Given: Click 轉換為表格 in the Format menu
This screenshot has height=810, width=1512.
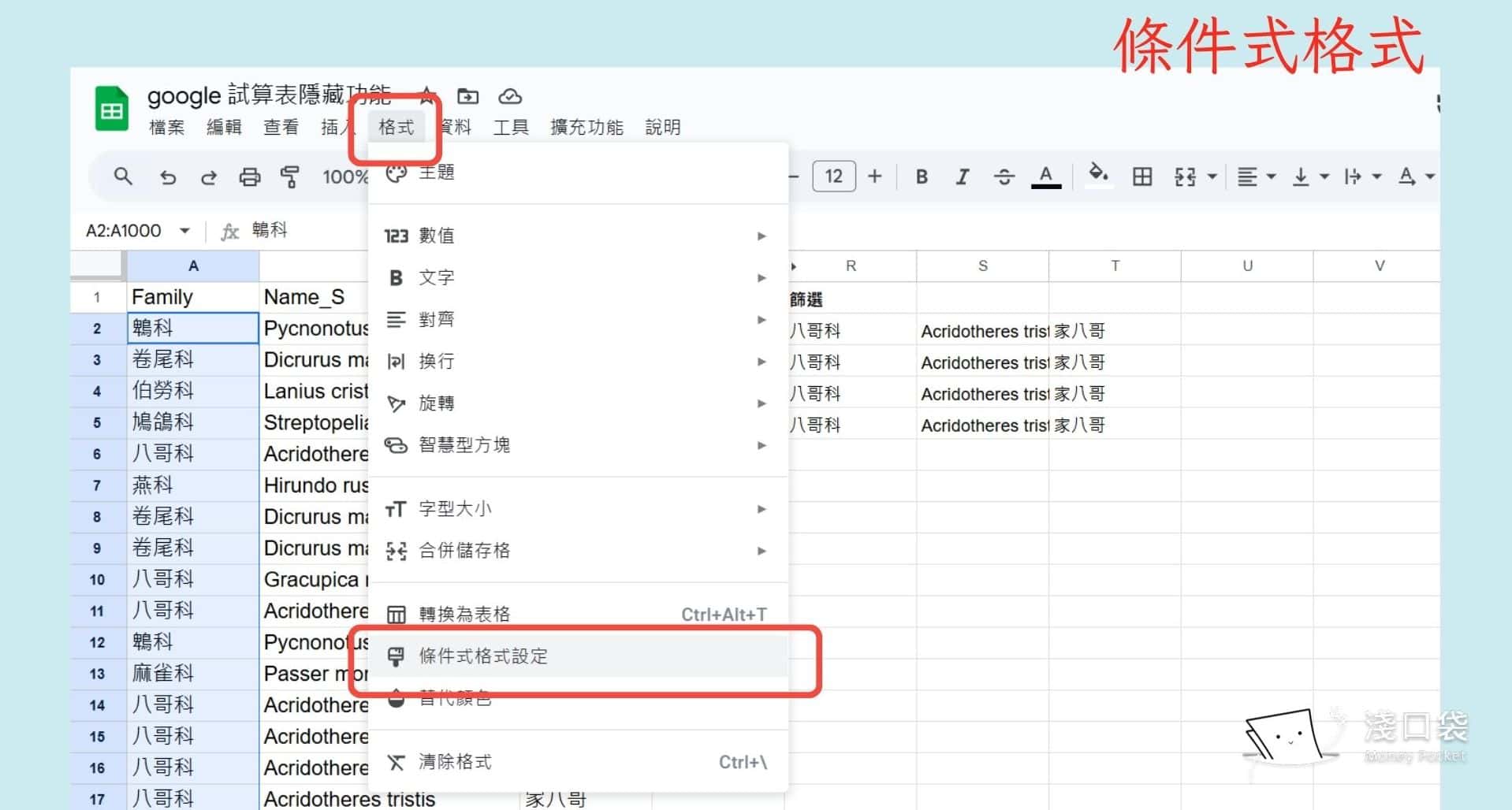Looking at the screenshot, I should coord(464,614).
